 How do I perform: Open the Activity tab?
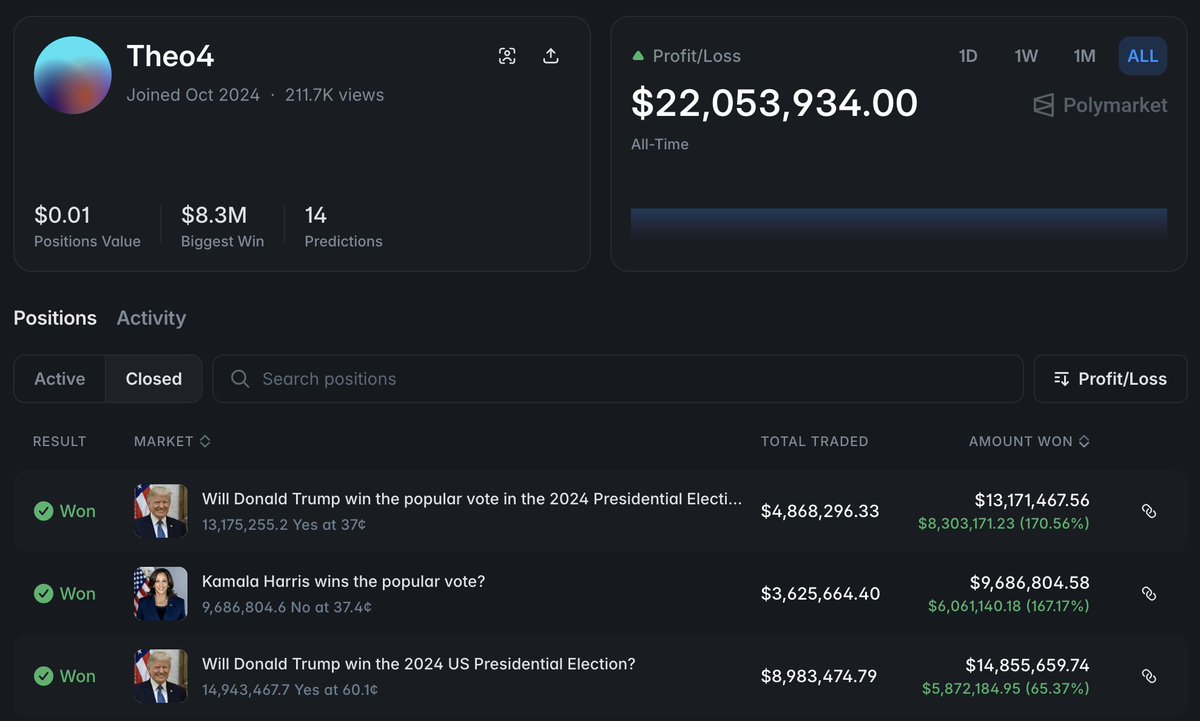(151, 318)
